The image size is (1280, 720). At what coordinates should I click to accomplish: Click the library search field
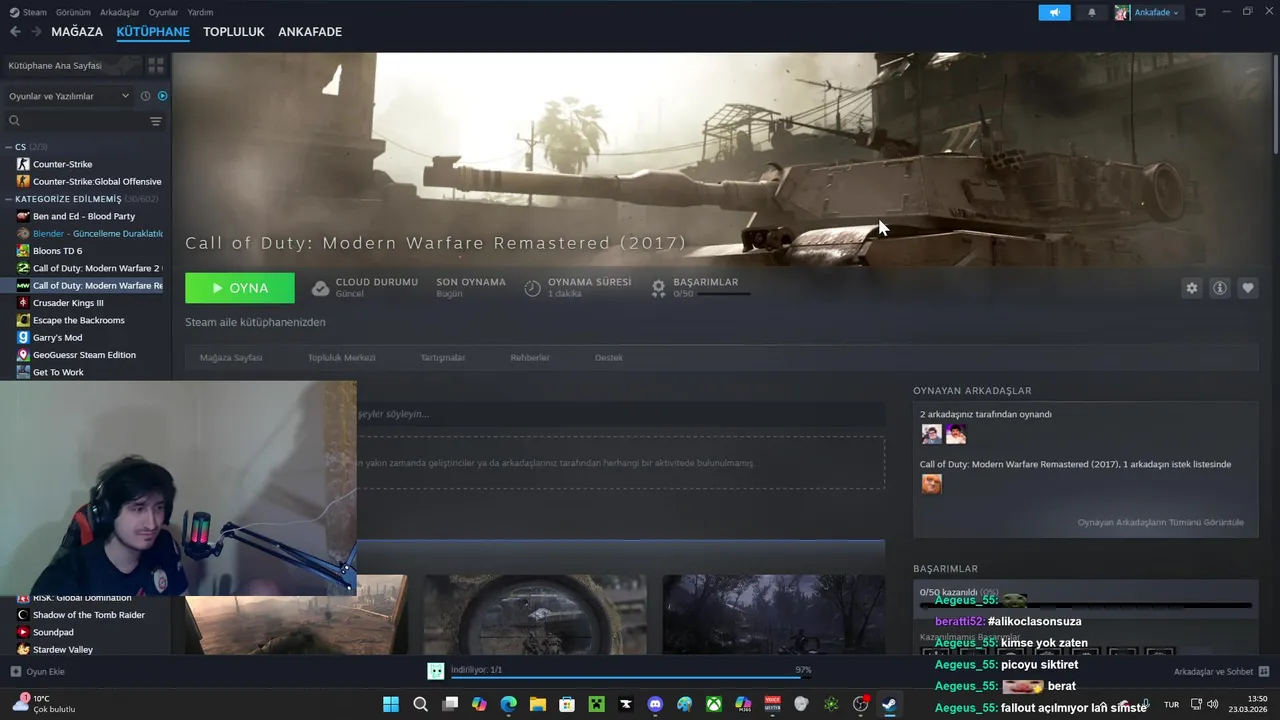click(x=75, y=121)
